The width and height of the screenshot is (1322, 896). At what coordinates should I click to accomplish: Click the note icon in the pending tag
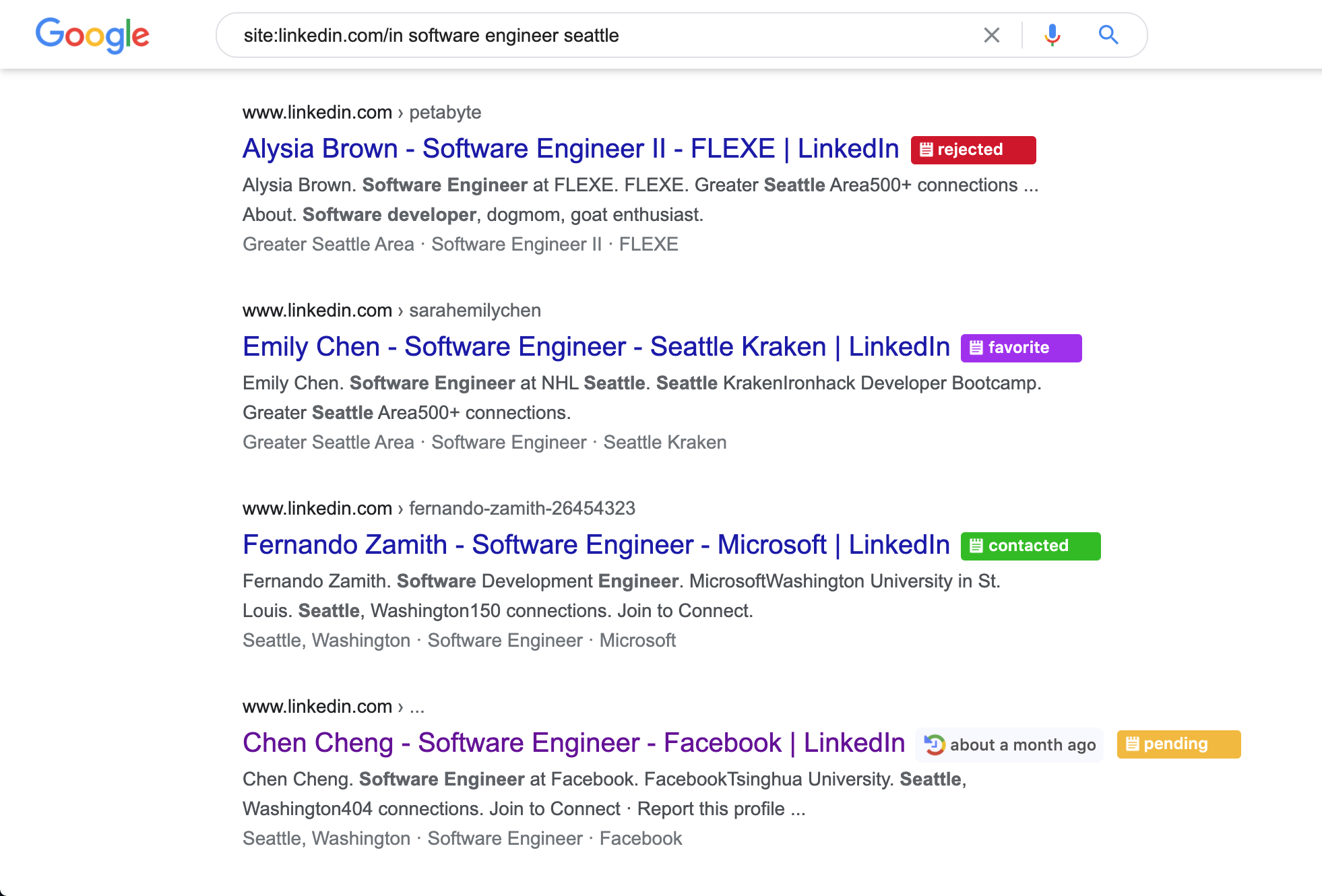point(1133,744)
